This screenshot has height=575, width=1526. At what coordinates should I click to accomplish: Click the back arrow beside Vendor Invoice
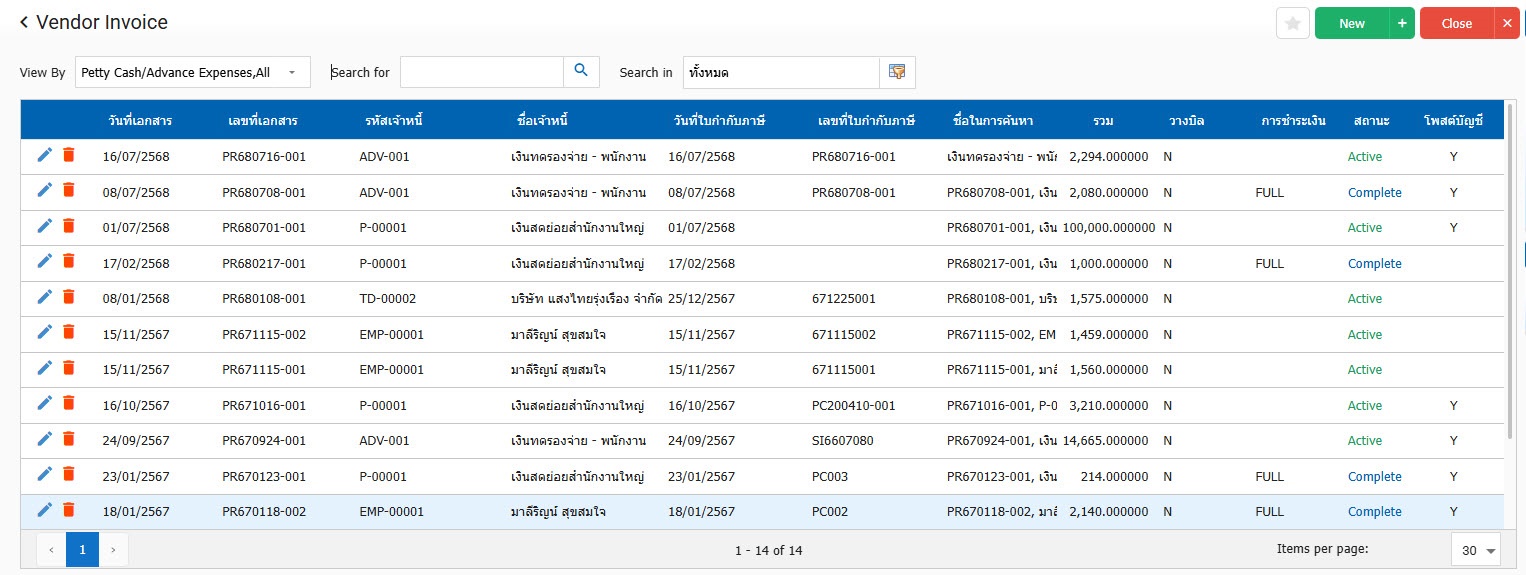24,22
